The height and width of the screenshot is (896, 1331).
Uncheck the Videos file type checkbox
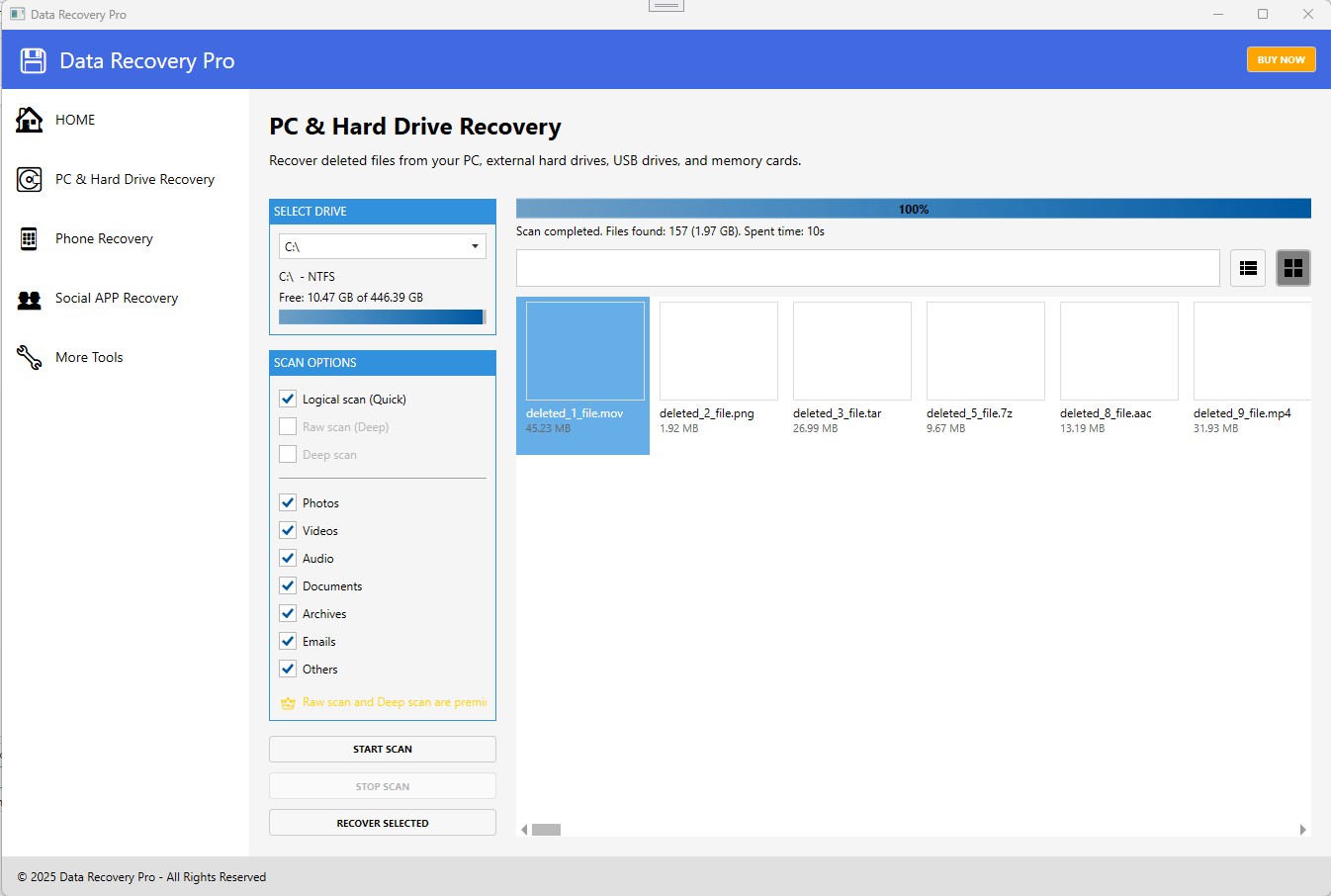[288, 530]
